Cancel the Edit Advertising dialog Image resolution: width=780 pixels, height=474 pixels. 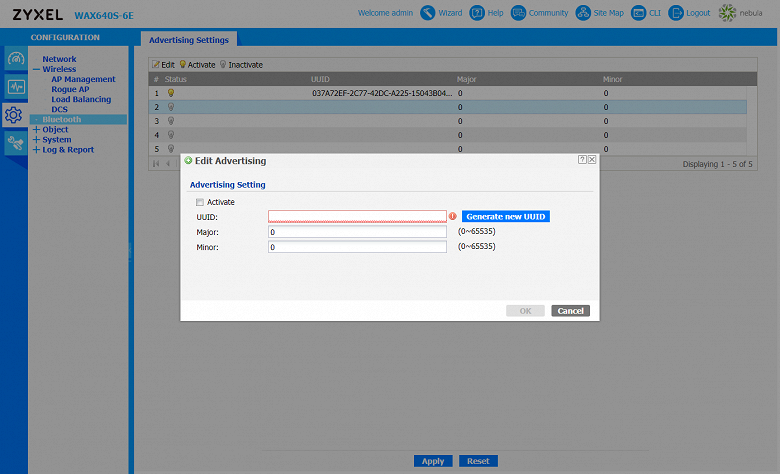click(571, 311)
